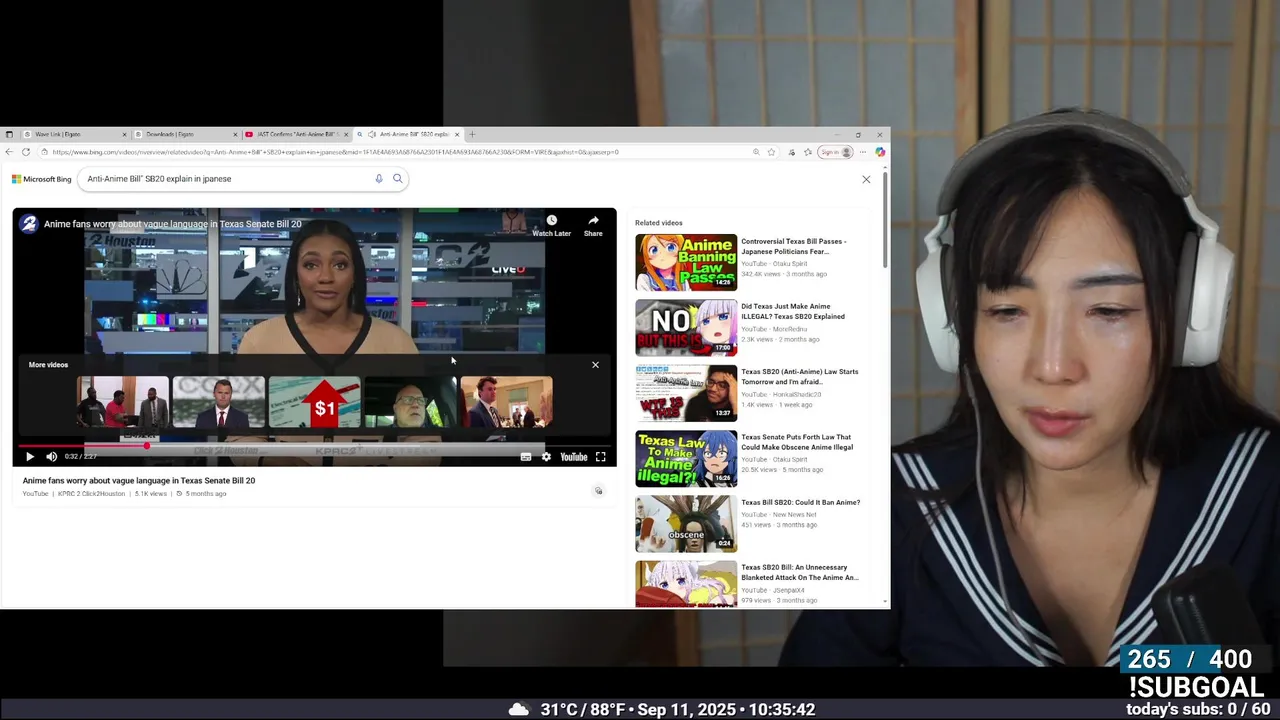Image resolution: width=1280 pixels, height=720 pixels.
Task: Click the main video title below player
Action: (139, 481)
